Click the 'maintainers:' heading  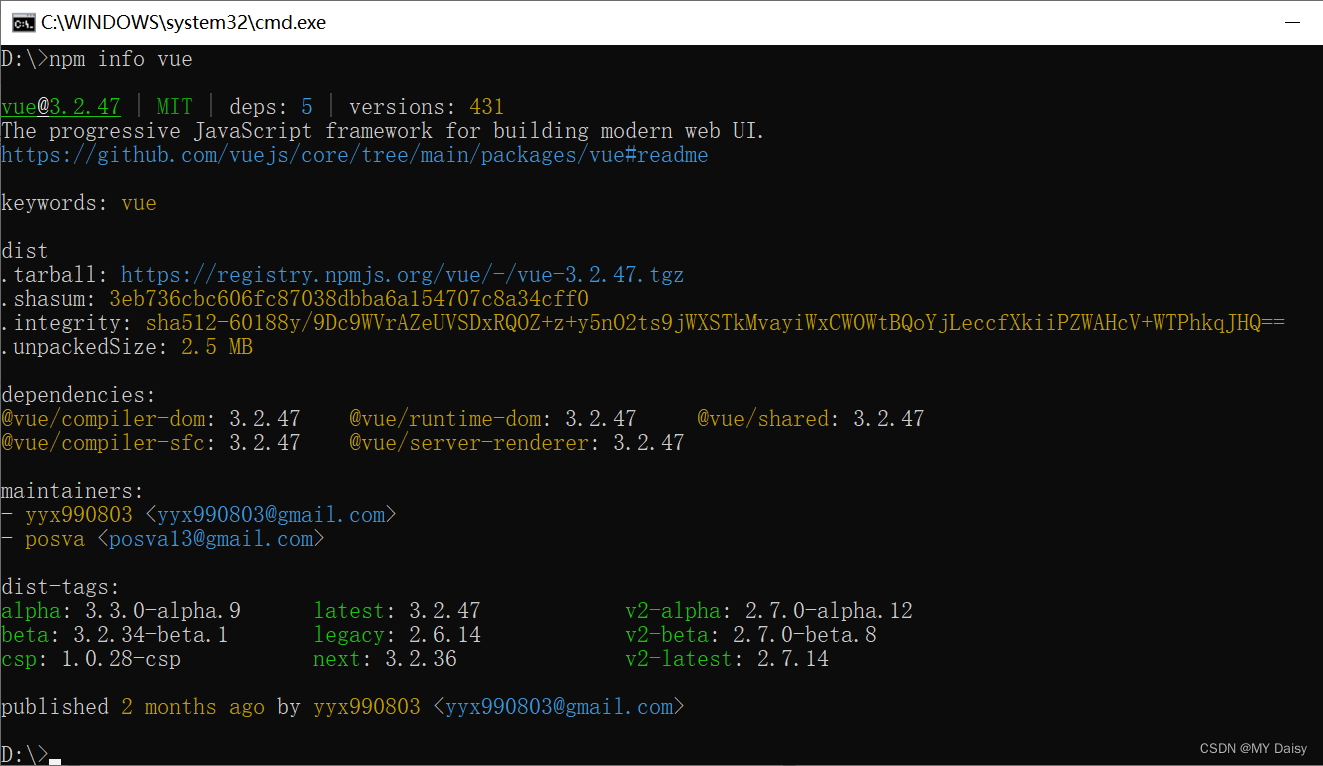73,491
